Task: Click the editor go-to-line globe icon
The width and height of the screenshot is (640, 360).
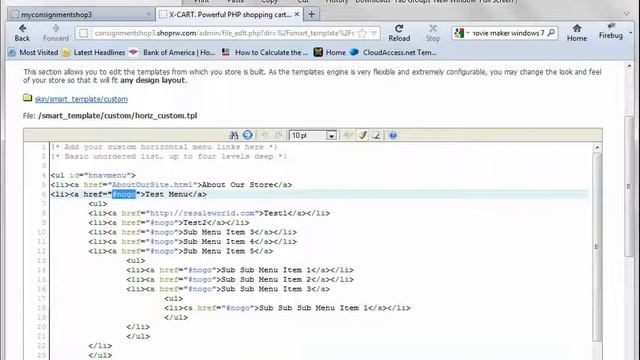Action: [x=248, y=135]
